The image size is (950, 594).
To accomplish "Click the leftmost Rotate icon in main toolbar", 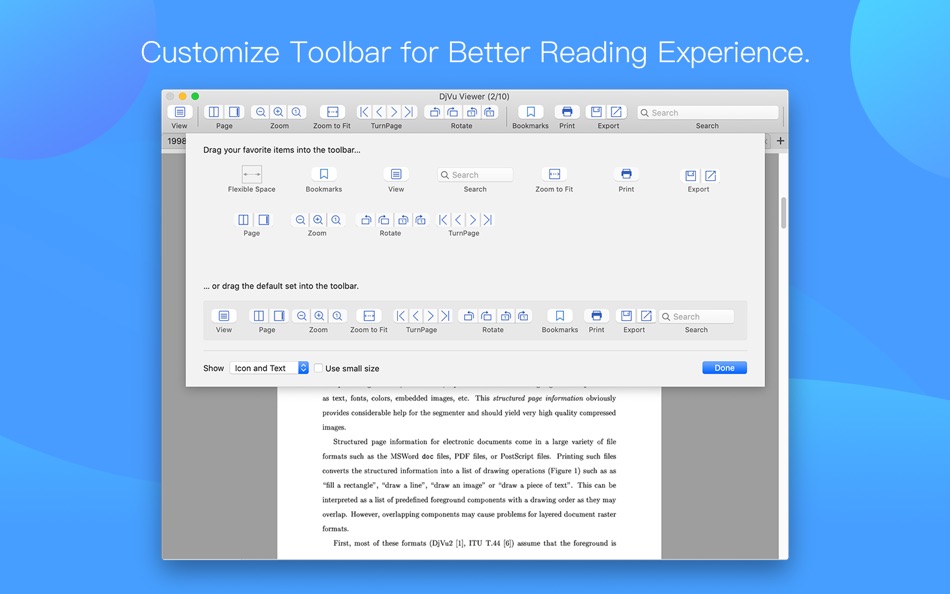I will [434, 112].
